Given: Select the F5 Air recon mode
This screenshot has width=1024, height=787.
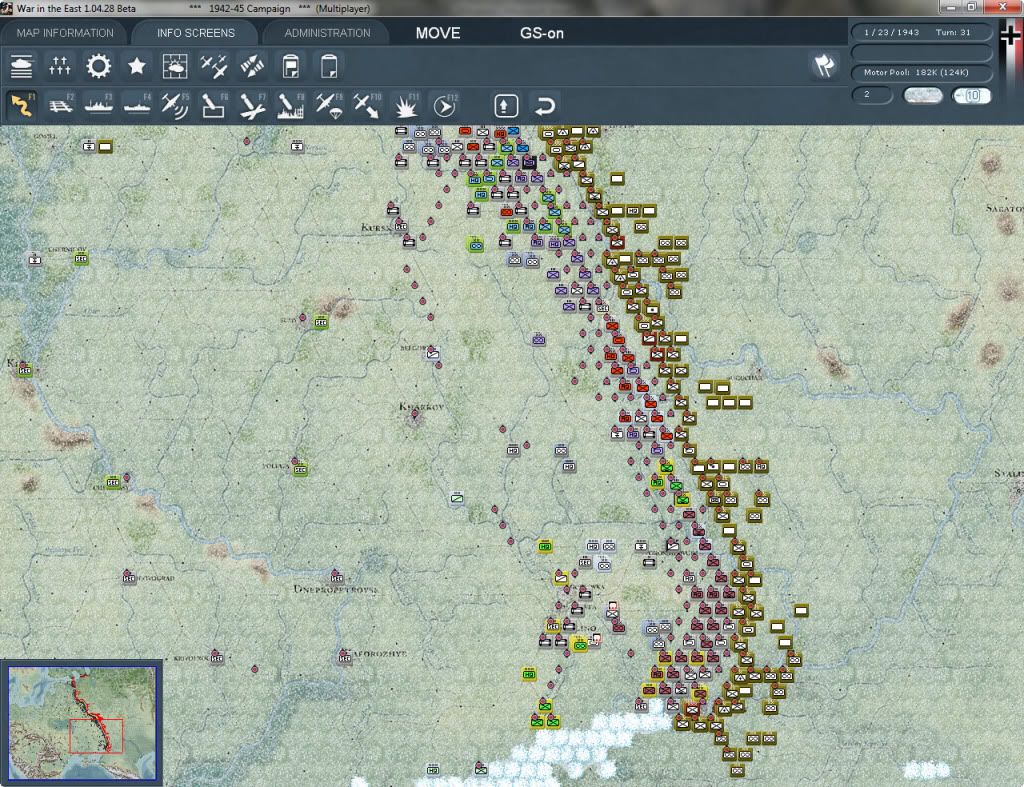Looking at the screenshot, I should coord(176,106).
